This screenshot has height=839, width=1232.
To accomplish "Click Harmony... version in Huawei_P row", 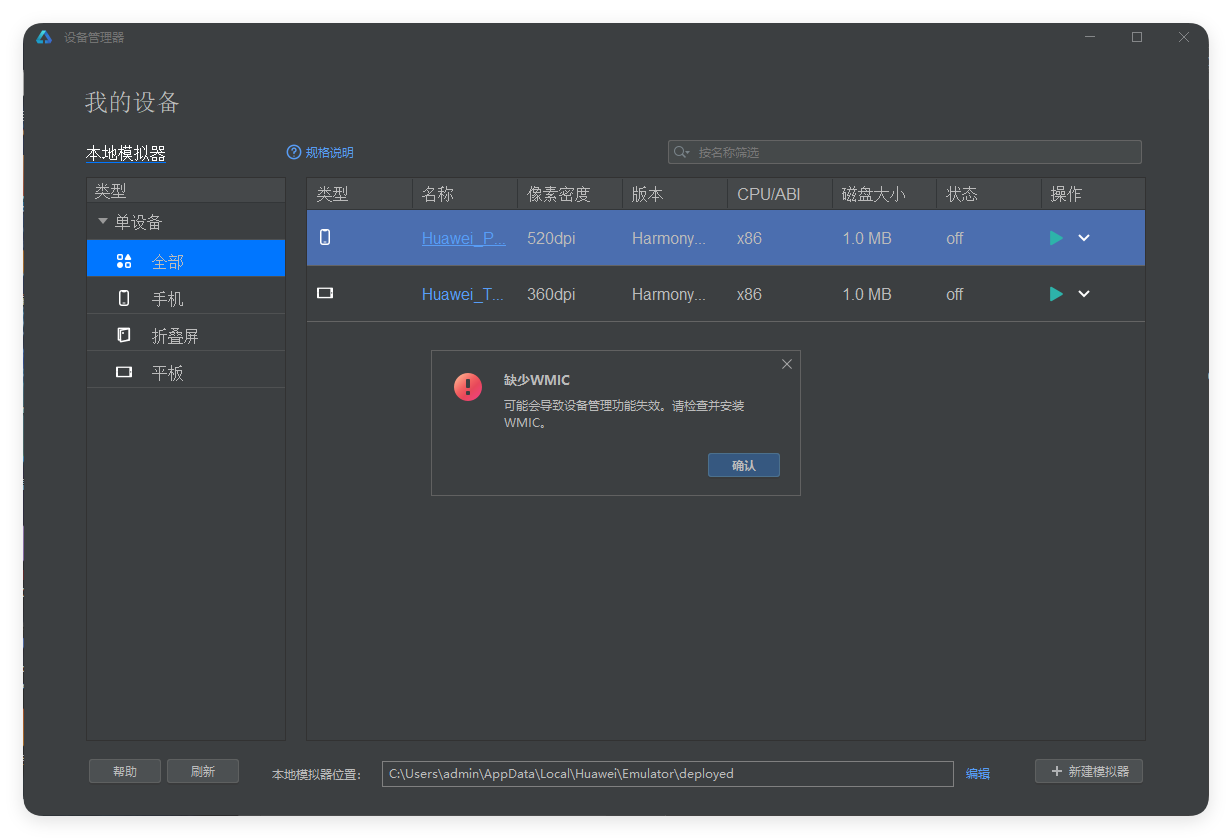I will tap(669, 238).
